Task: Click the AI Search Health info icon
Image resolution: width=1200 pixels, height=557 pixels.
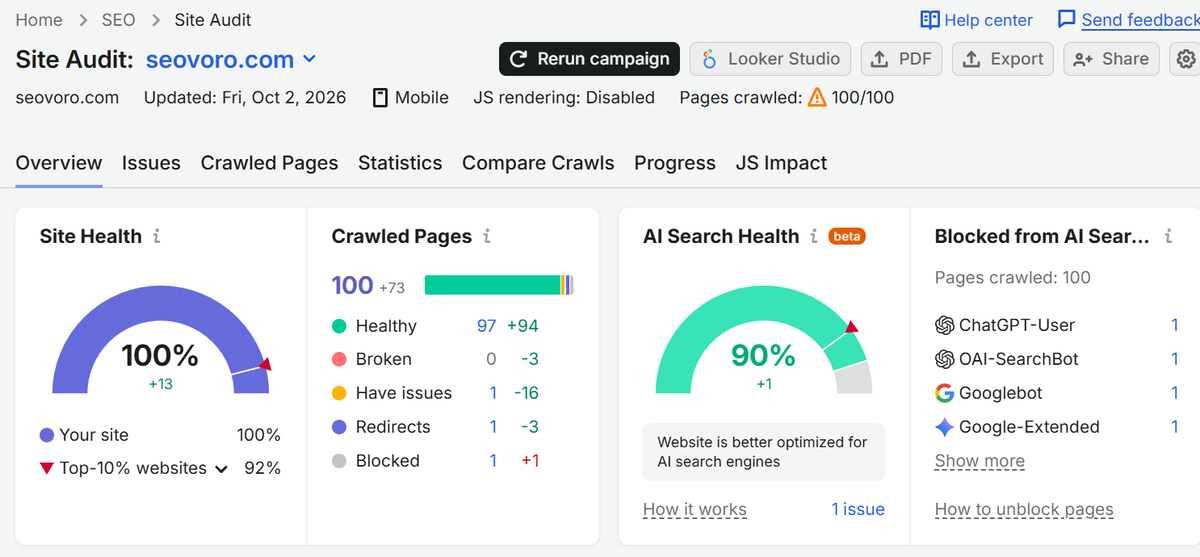Action: pos(814,237)
